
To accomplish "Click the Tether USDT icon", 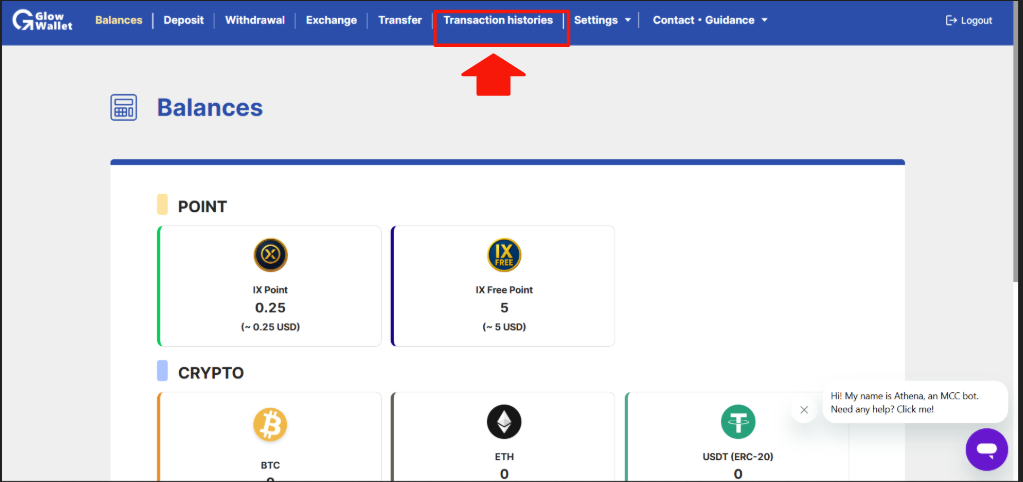I will pos(738,422).
